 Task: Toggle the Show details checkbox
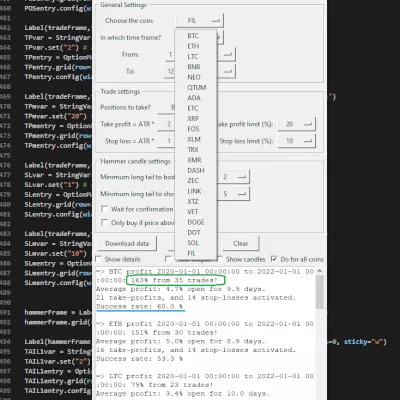tap(98, 259)
